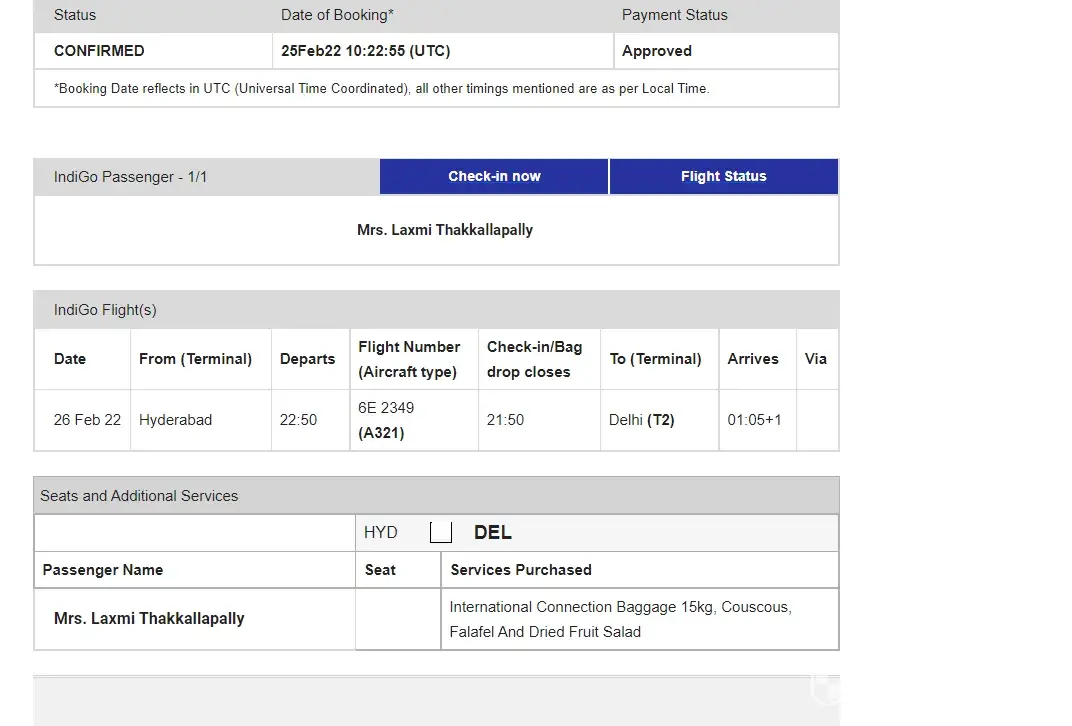The image size is (1072, 726).
Task: Click the Approved payment status value
Action: tap(656, 51)
